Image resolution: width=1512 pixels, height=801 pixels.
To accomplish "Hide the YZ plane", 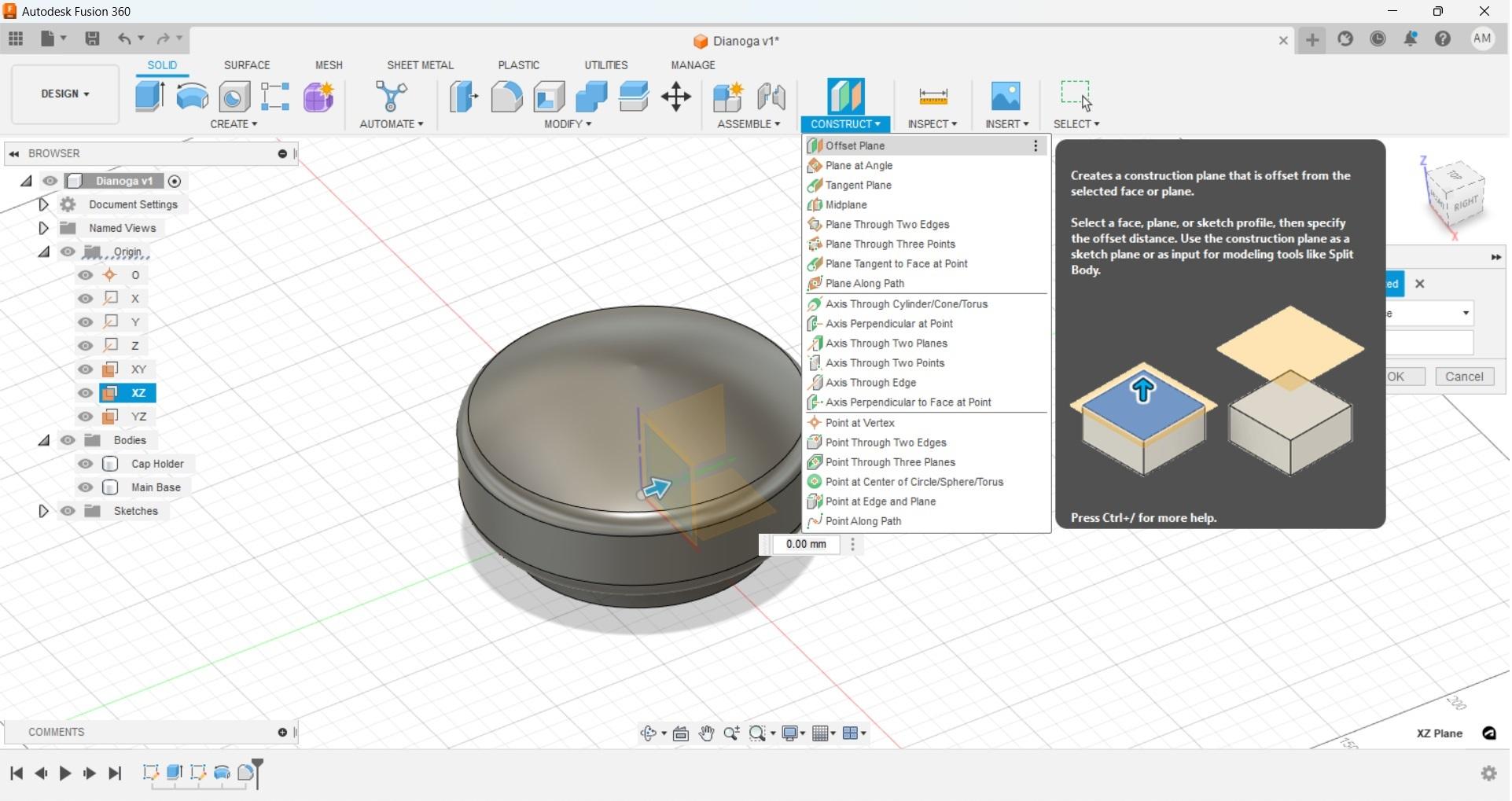I will [x=86, y=417].
